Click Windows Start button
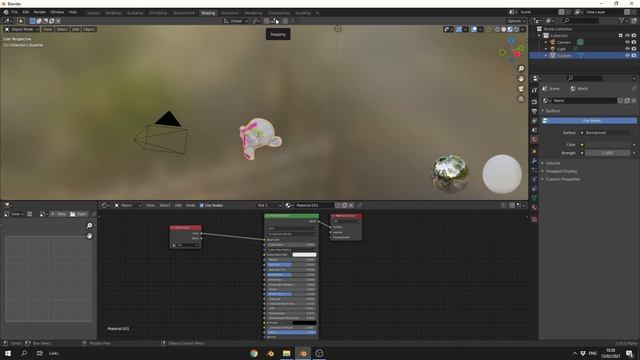640x360 pixels. (8, 353)
